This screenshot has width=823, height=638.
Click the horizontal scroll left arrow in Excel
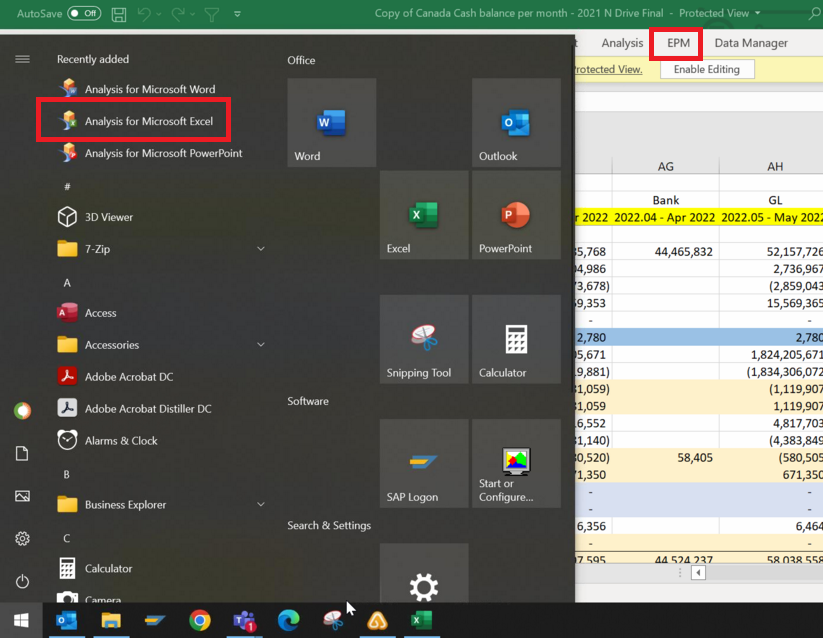pos(698,572)
